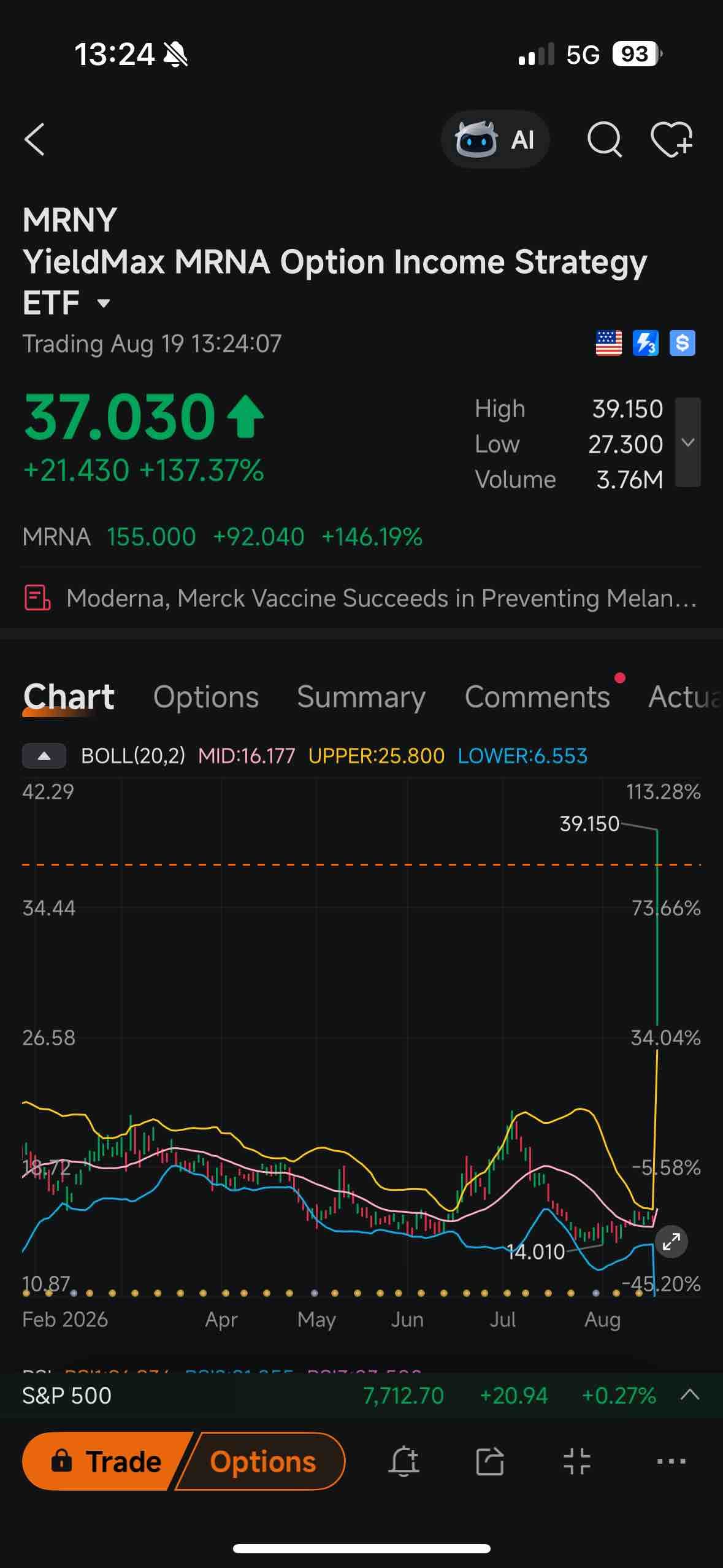Screen dimensions: 723x1568
Task: Set a price alert with bell icon
Action: tap(404, 1462)
